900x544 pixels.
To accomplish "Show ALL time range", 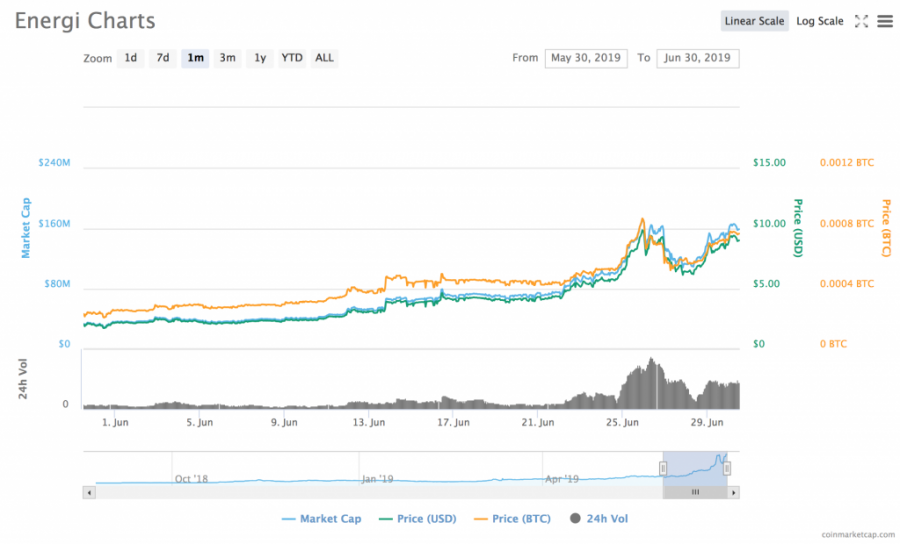I will click(324, 58).
